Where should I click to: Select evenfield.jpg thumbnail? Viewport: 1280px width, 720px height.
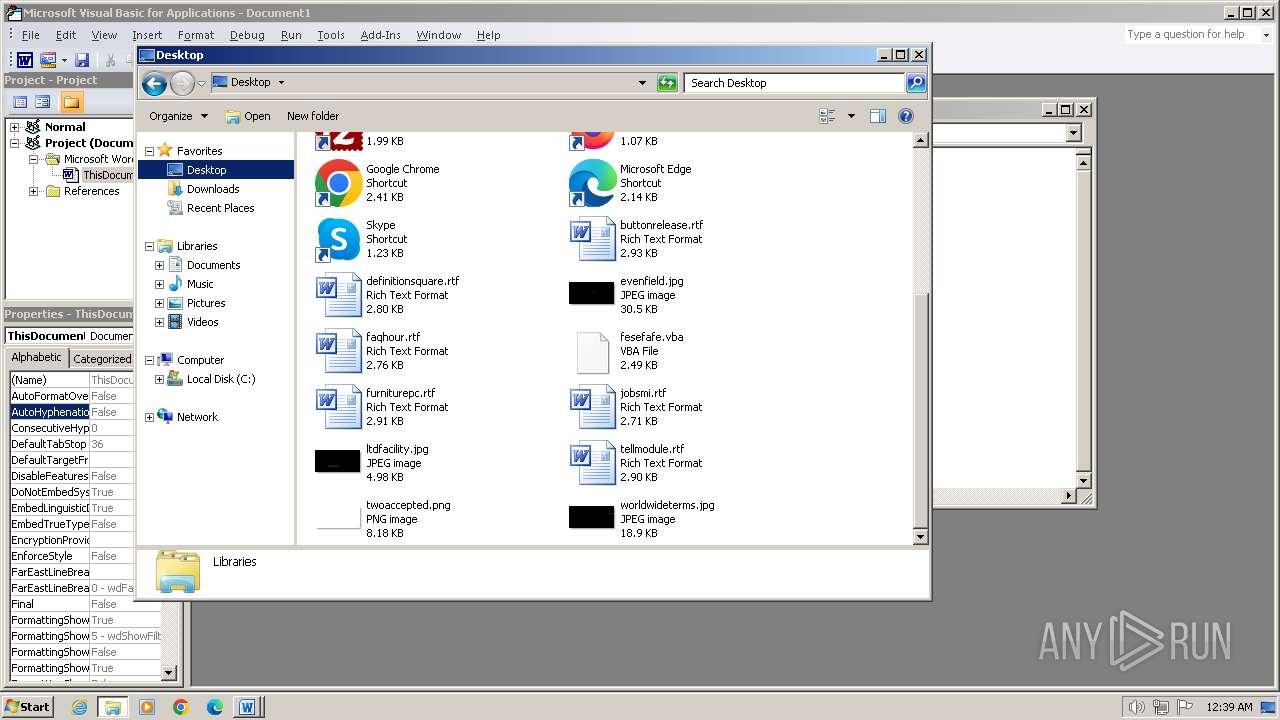click(591, 293)
